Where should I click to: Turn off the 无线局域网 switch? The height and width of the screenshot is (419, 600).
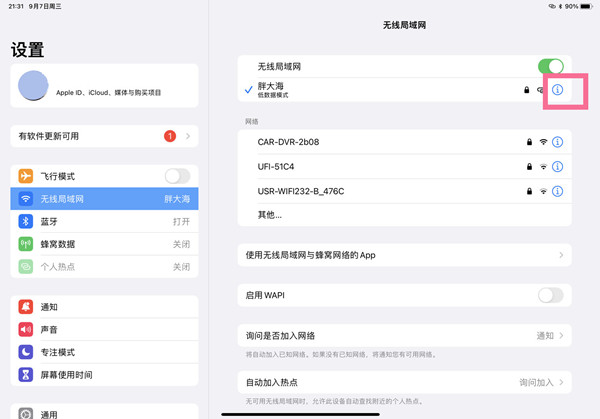pyautogui.click(x=550, y=66)
